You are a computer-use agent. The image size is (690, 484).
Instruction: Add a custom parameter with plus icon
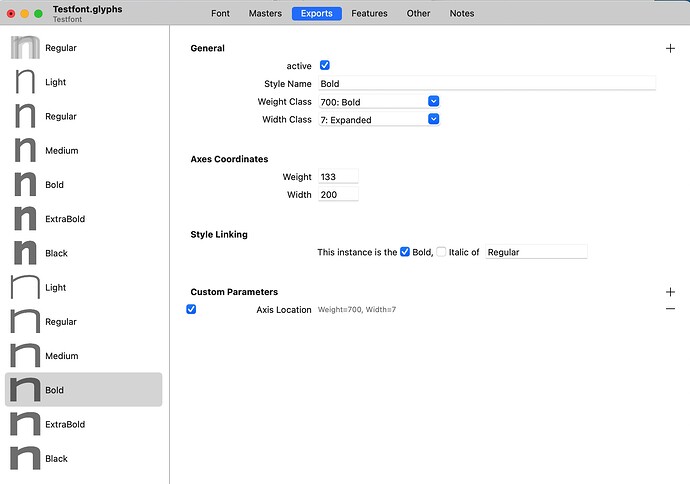click(670, 292)
